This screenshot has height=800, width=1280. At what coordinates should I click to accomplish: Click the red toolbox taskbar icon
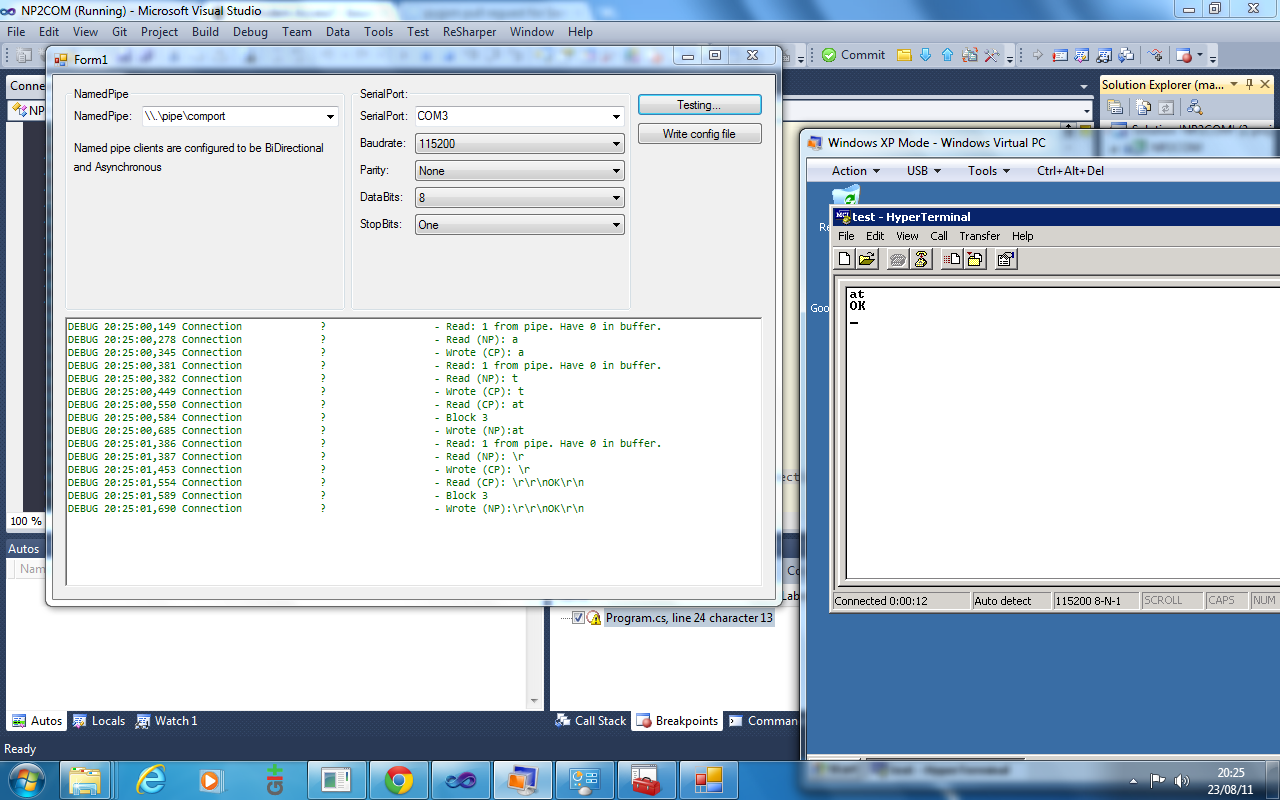[647, 780]
